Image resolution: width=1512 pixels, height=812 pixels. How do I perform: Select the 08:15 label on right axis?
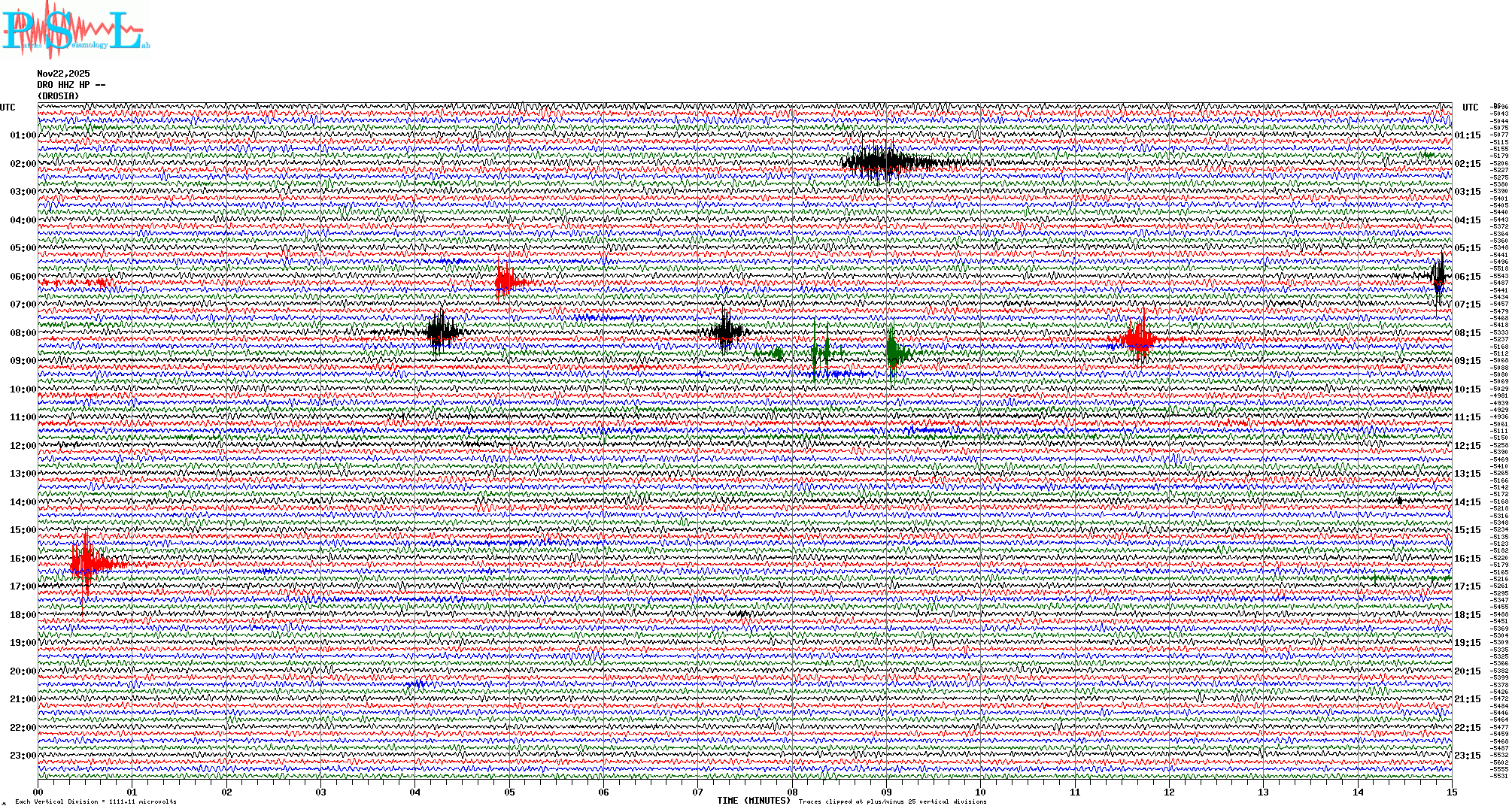tap(1467, 333)
